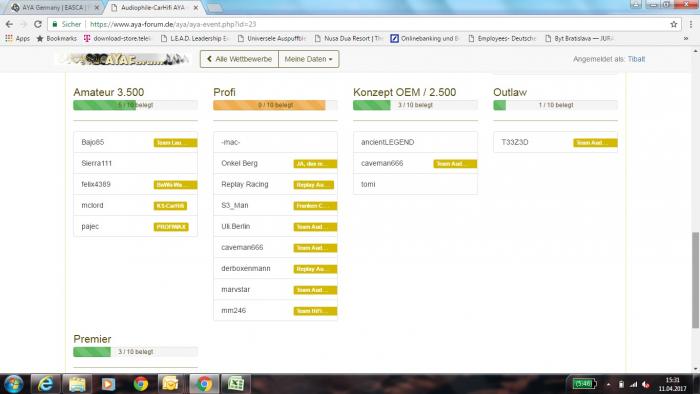Bookmark this page with the star icon
The width and height of the screenshot is (700, 394).
pyautogui.click(x=674, y=24)
